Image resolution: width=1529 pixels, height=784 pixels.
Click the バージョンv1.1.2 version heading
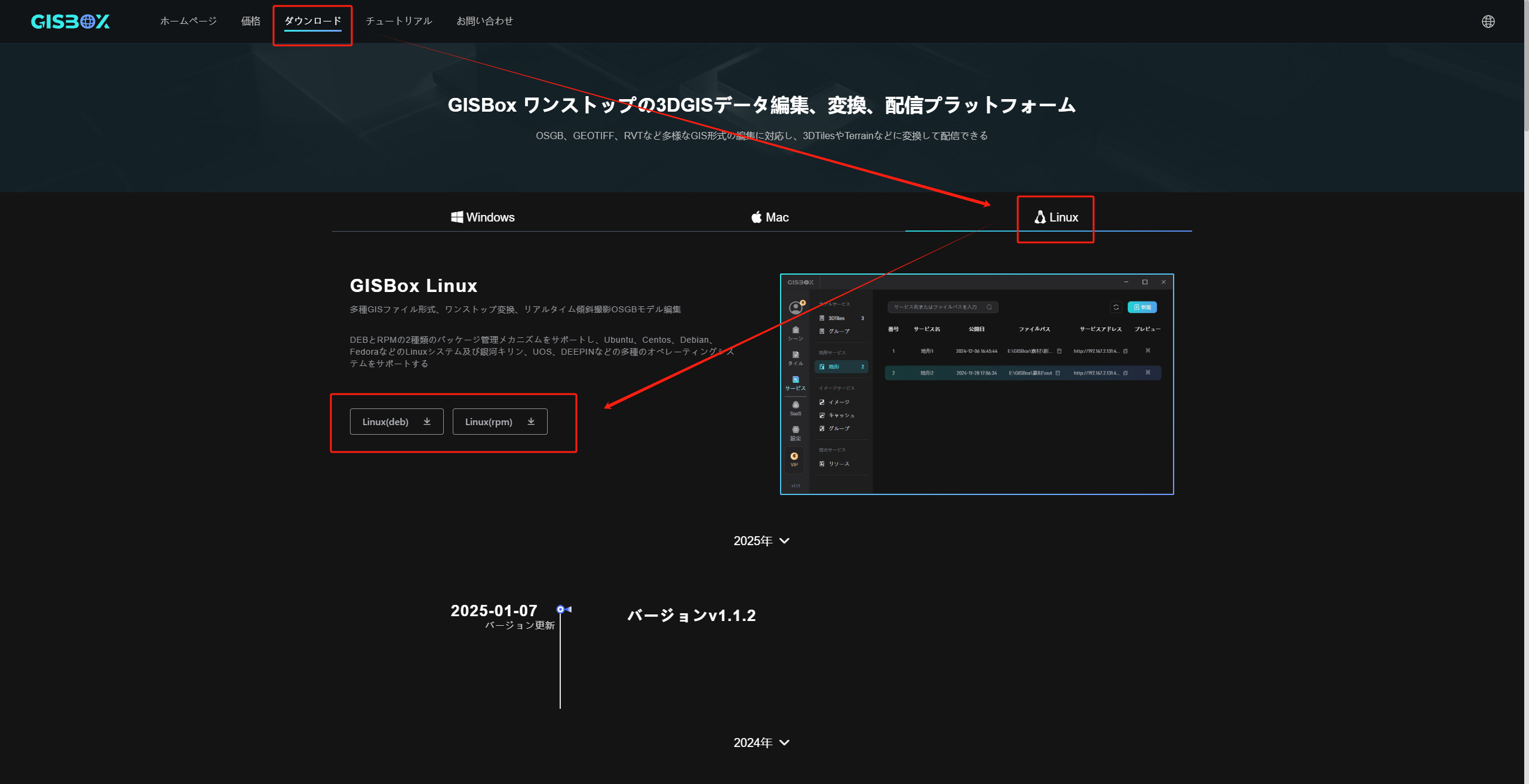[x=692, y=616]
